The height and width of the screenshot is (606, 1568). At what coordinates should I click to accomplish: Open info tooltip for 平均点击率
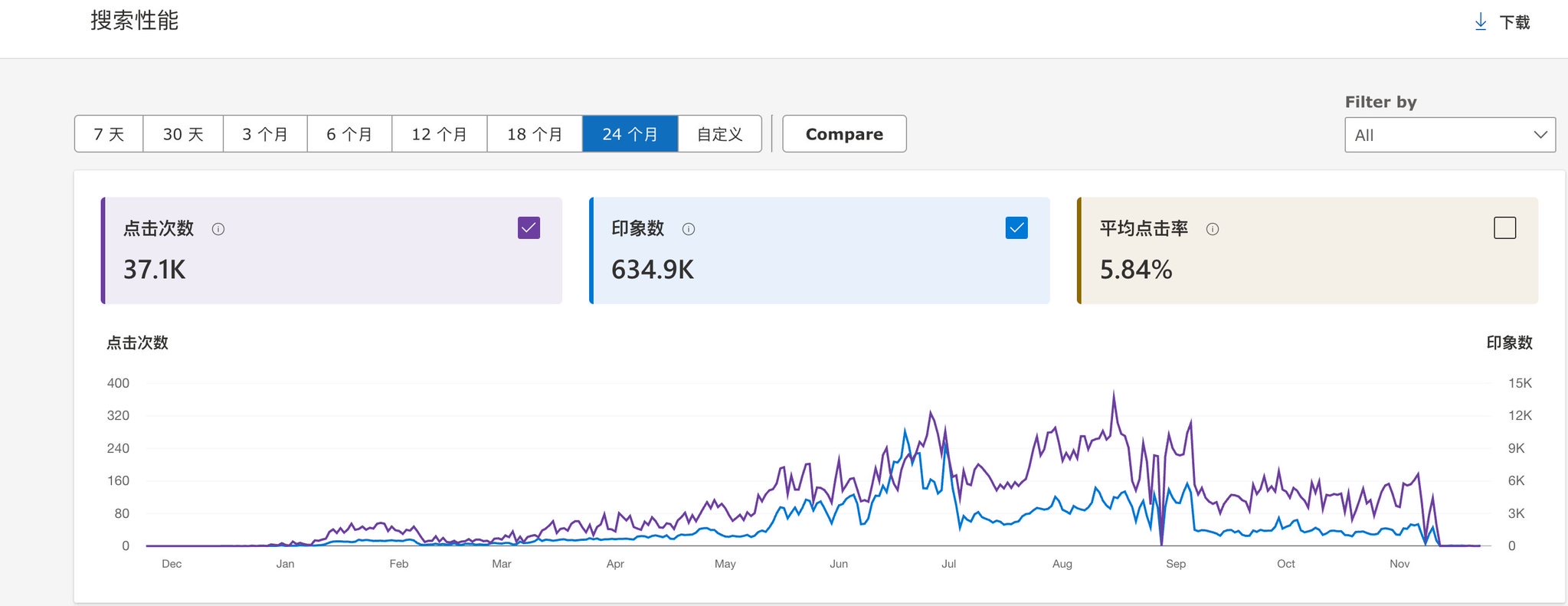pos(1213,229)
